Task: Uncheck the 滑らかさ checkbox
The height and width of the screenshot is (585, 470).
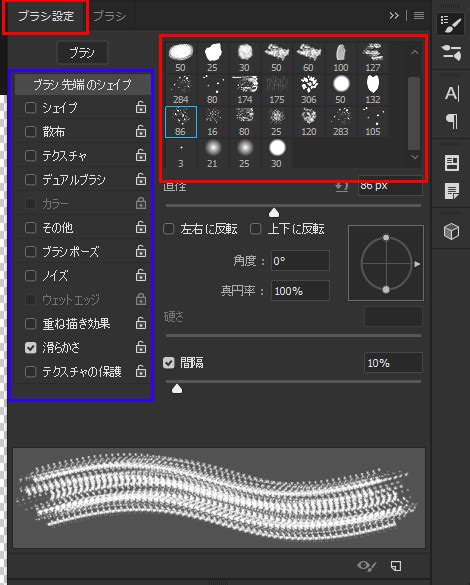Action: (x=30, y=348)
